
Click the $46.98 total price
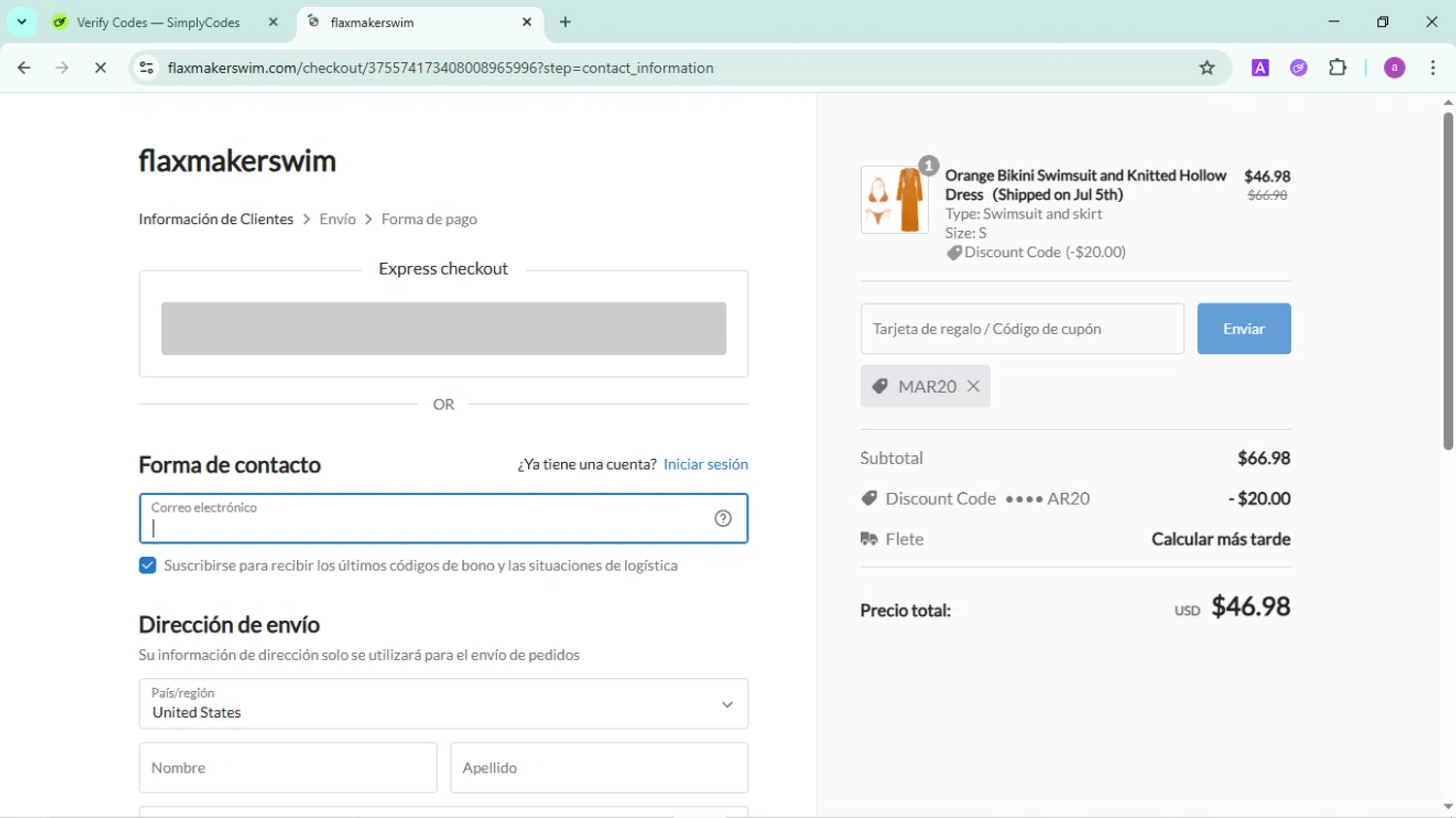[x=1251, y=606]
